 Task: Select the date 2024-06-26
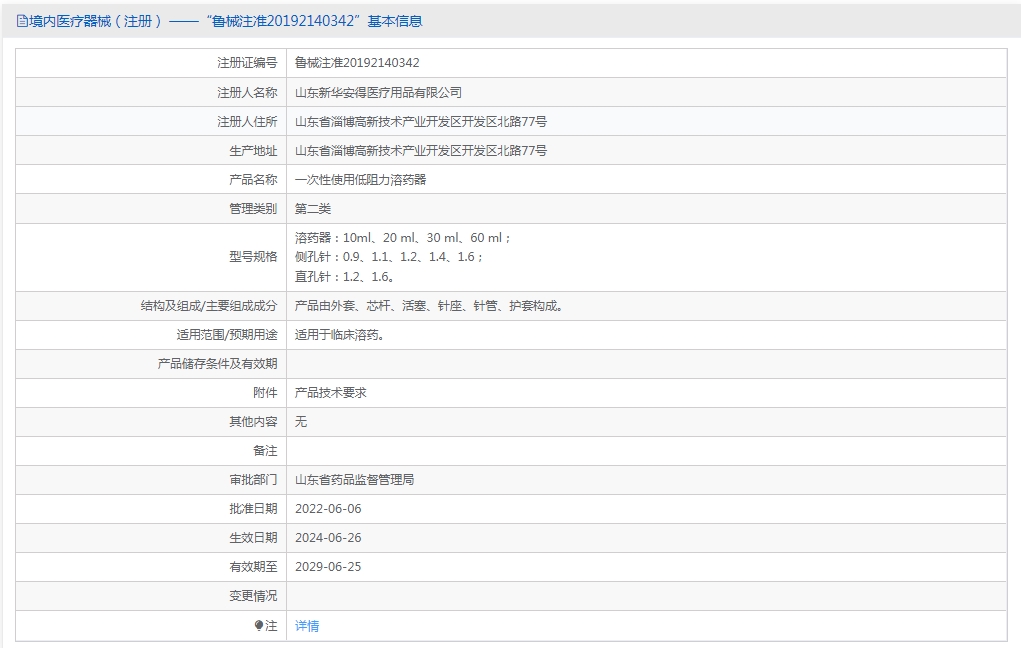(328, 538)
